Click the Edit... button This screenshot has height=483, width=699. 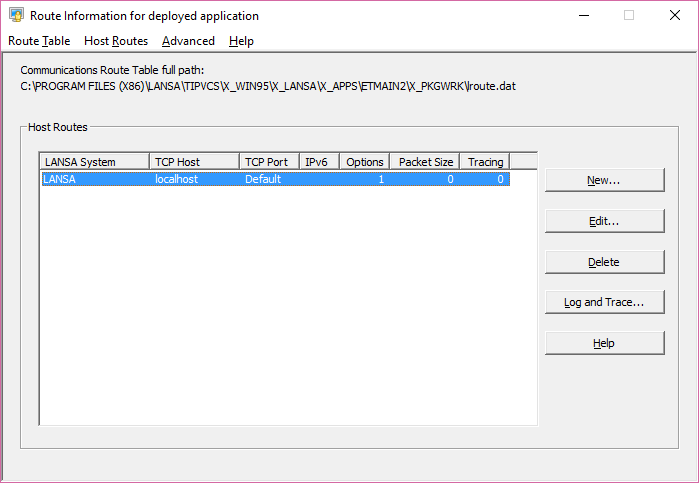coord(604,221)
